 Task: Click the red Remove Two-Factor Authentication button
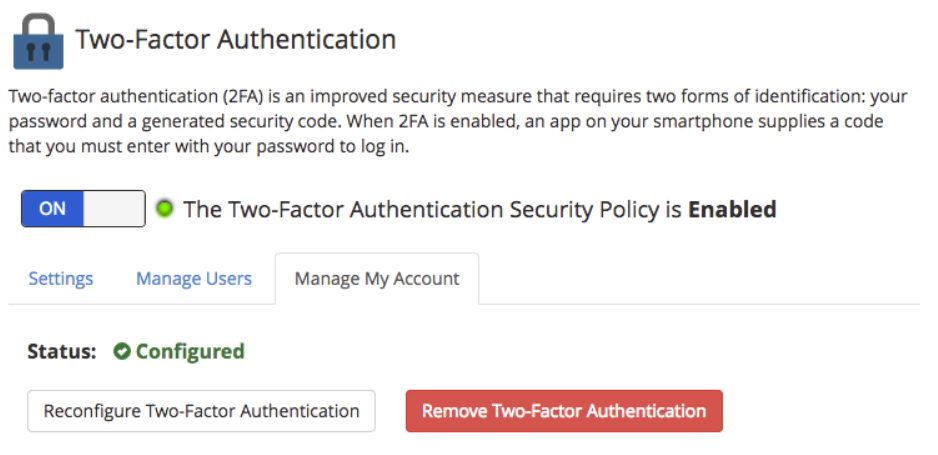564,411
